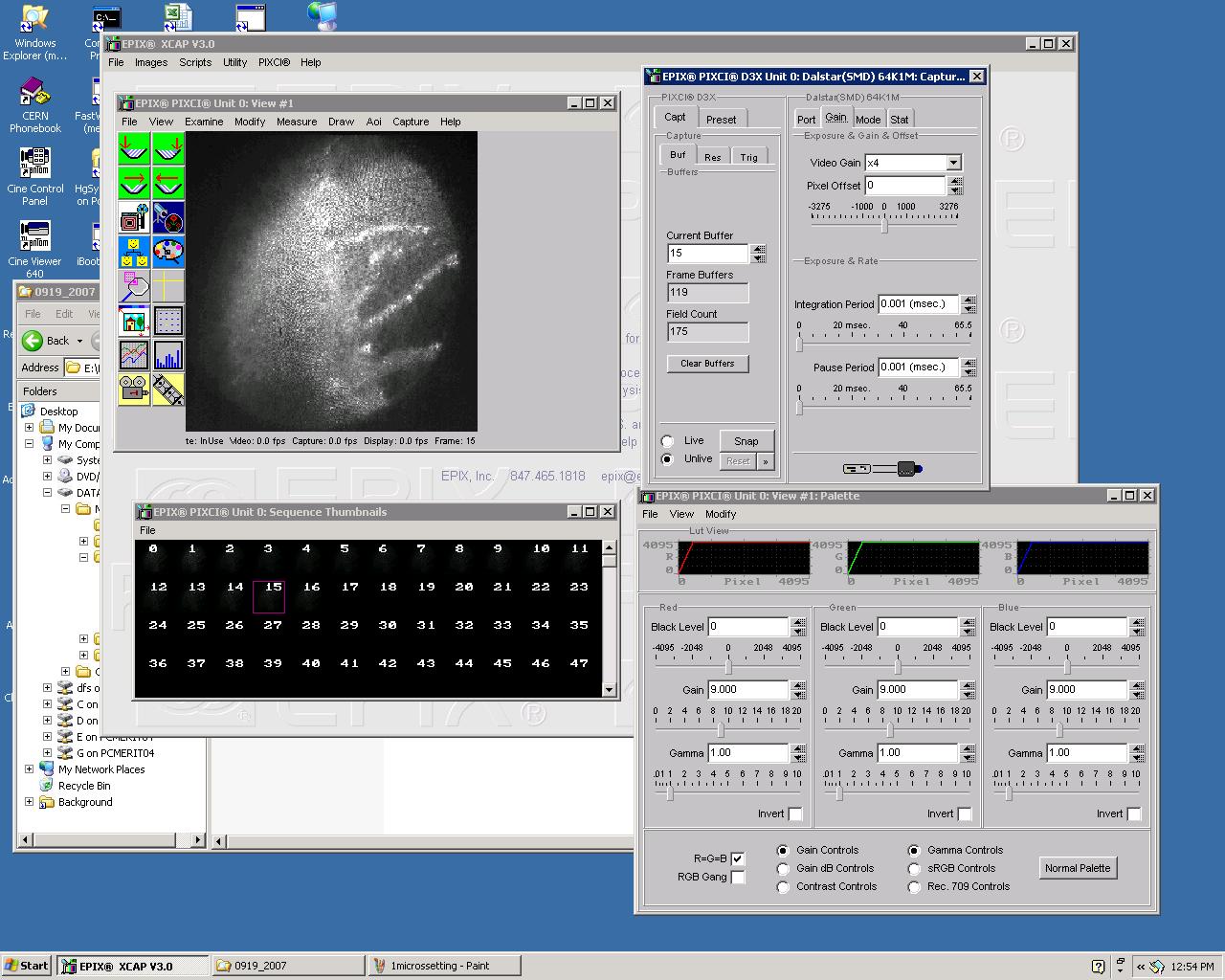
Task: Click the Integration Period input field
Action: pyautogui.click(x=919, y=304)
